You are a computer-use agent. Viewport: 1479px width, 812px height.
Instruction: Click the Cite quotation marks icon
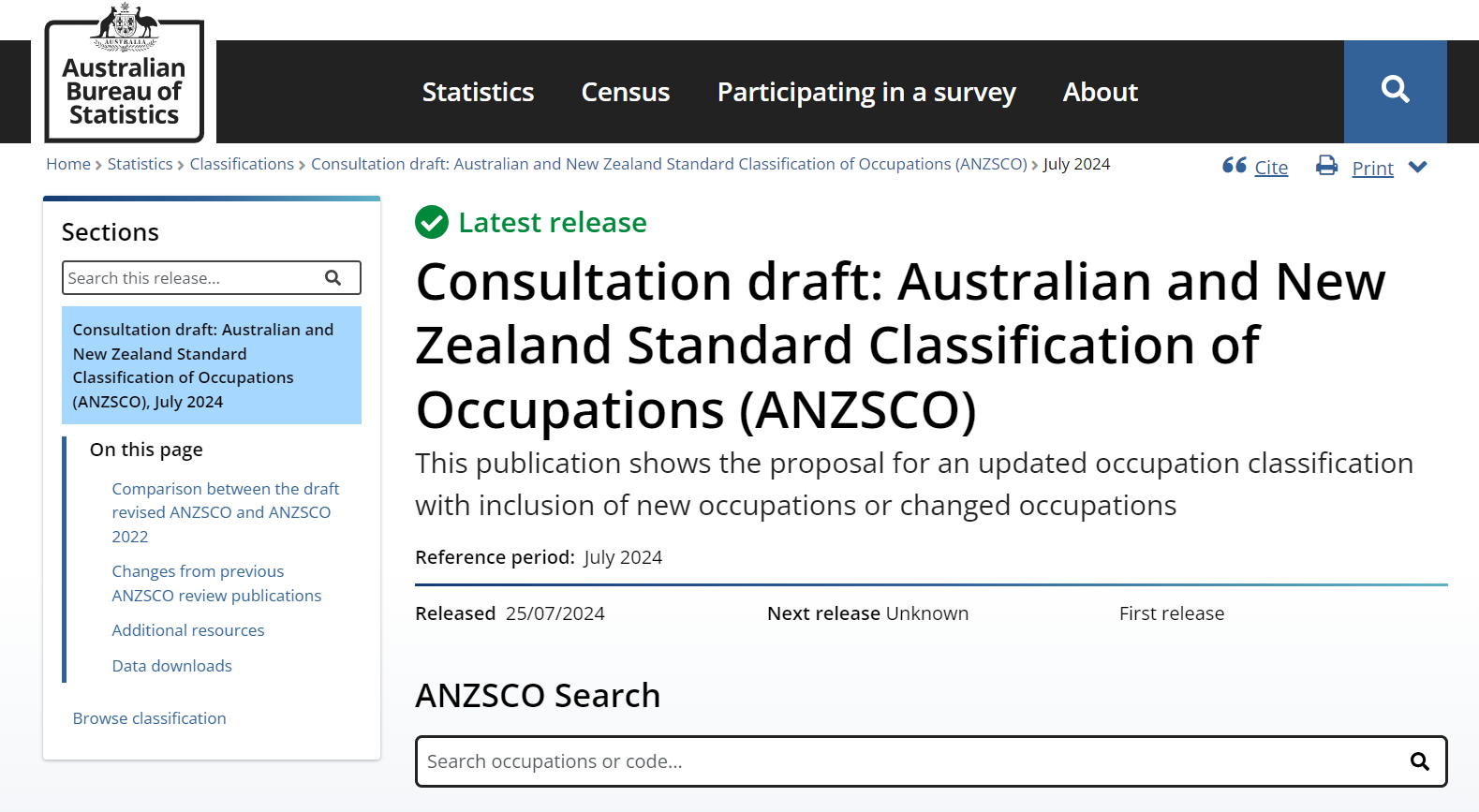(x=1235, y=166)
